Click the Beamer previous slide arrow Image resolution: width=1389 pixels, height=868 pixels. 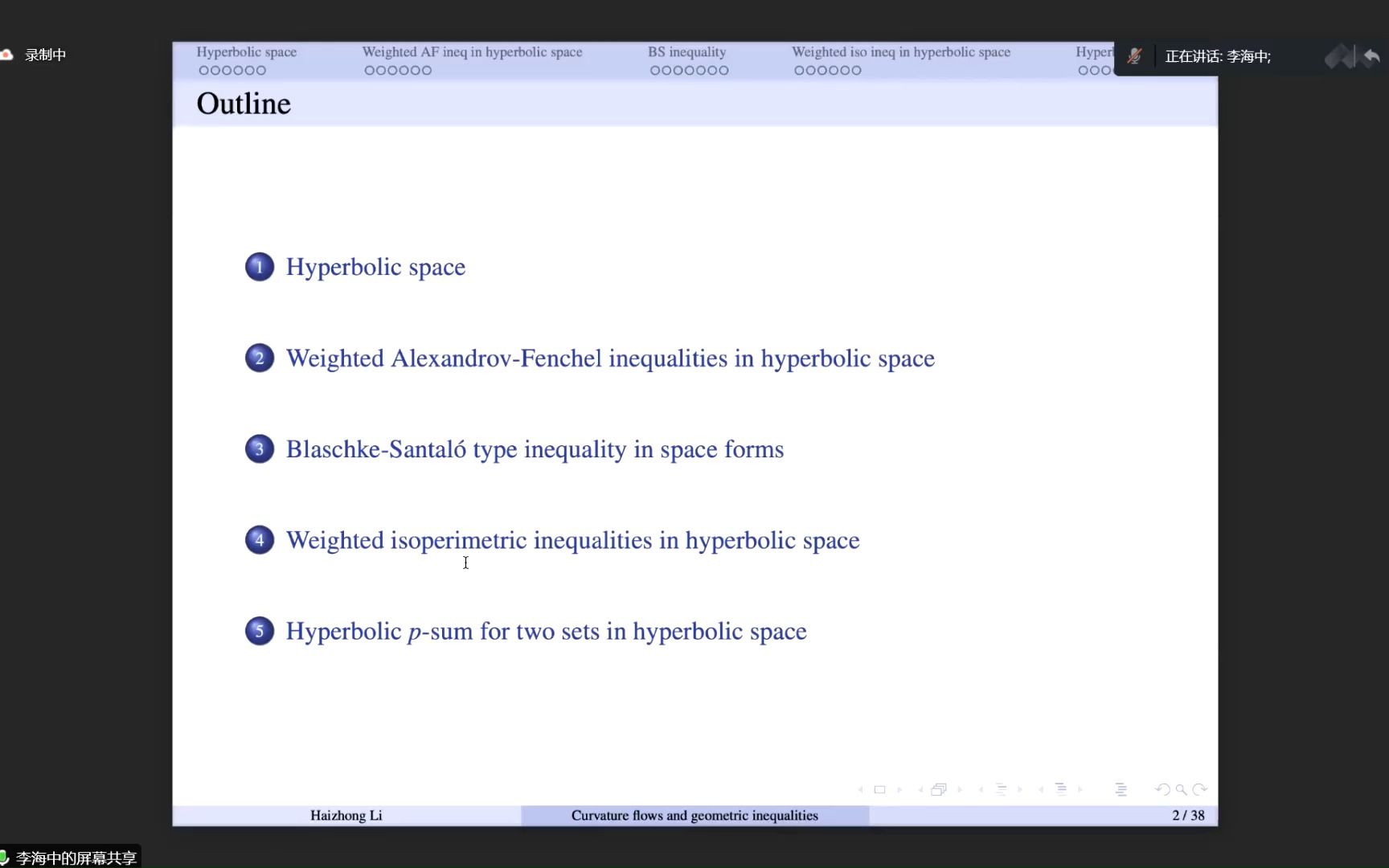(861, 789)
